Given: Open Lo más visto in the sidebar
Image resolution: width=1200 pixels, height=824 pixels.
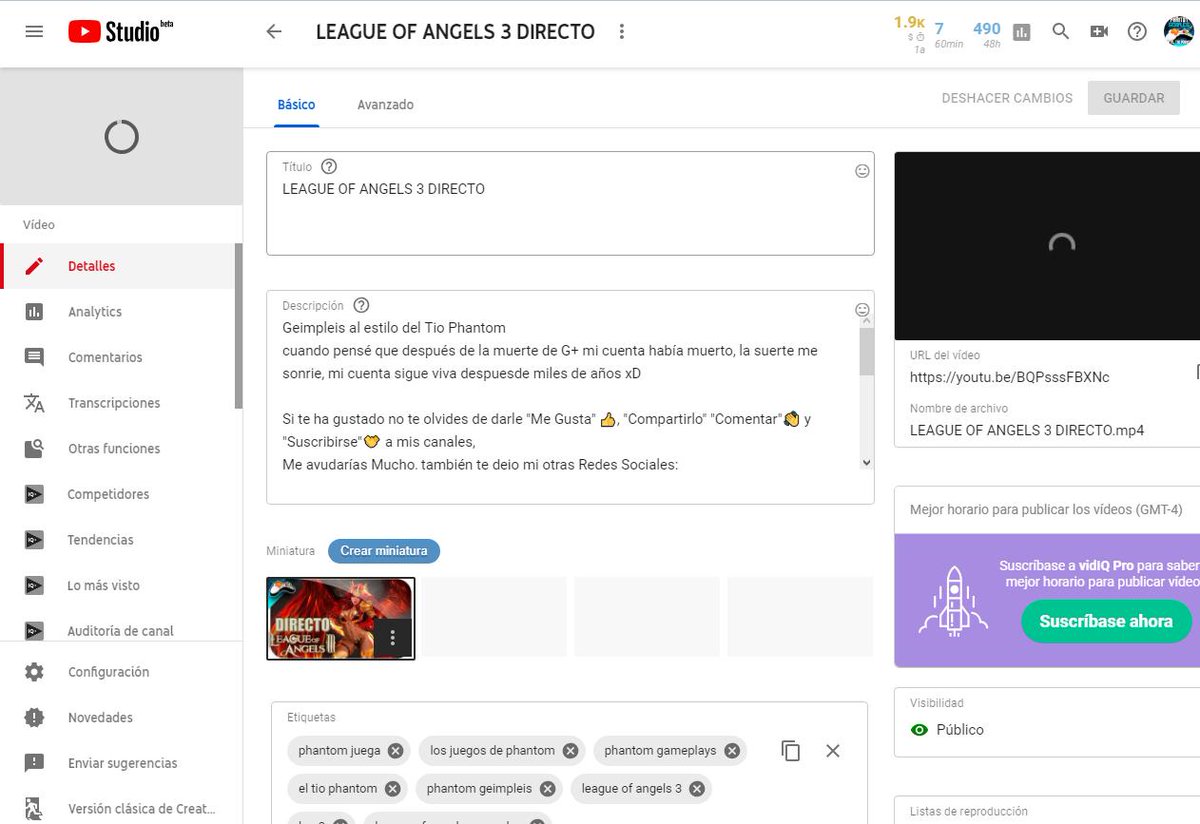Looking at the screenshot, I should [118, 585].
